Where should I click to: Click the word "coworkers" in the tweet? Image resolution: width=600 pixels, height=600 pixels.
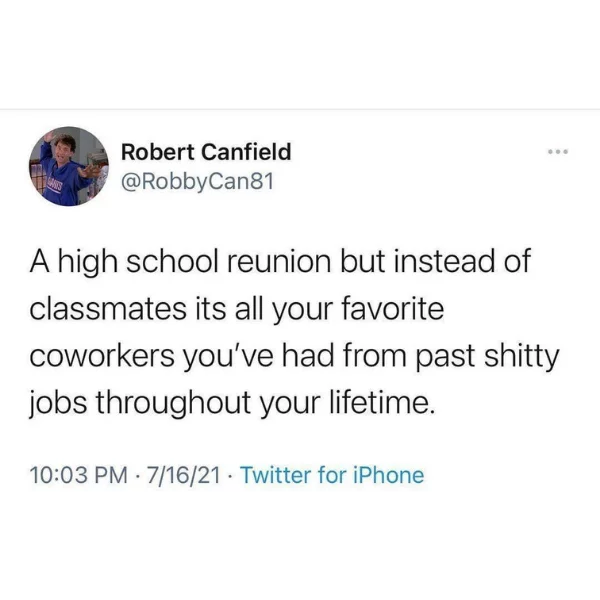tap(102, 357)
